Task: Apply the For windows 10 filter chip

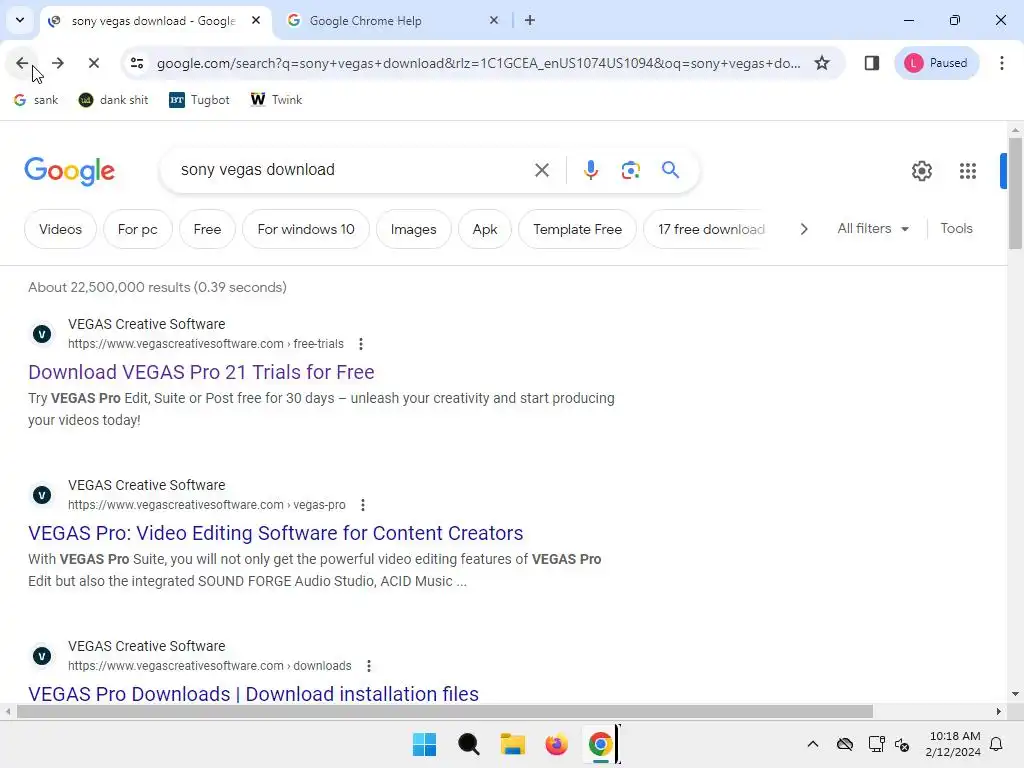Action: click(306, 229)
